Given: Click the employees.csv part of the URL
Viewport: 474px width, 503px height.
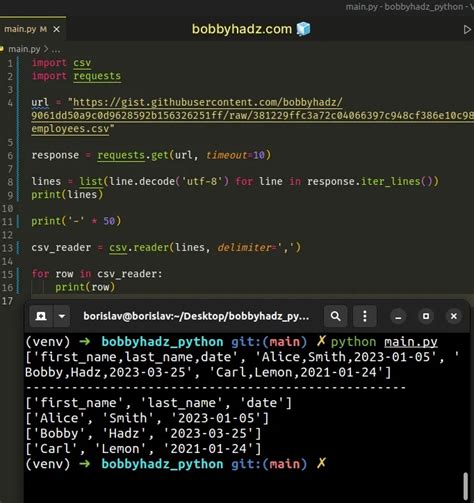Looking at the screenshot, I should click(70, 129).
